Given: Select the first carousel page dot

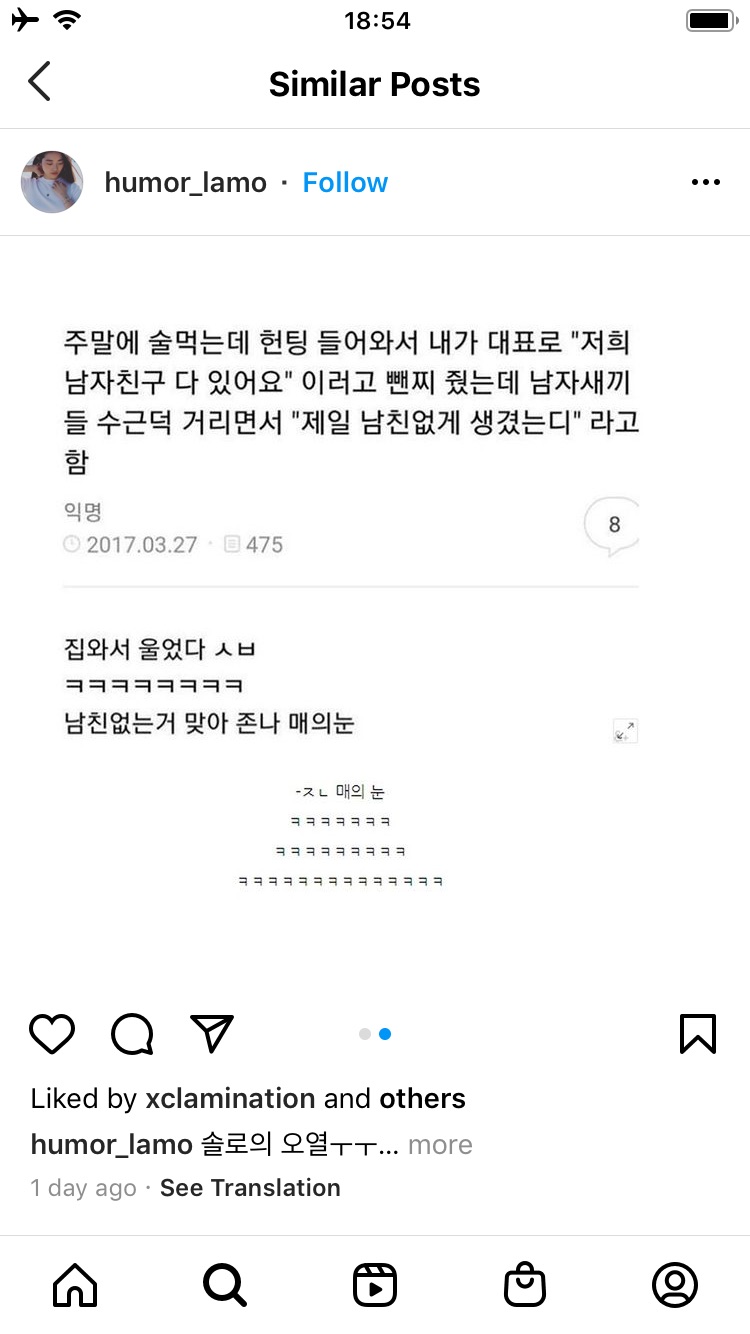Looking at the screenshot, I should [x=365, y=1034].
